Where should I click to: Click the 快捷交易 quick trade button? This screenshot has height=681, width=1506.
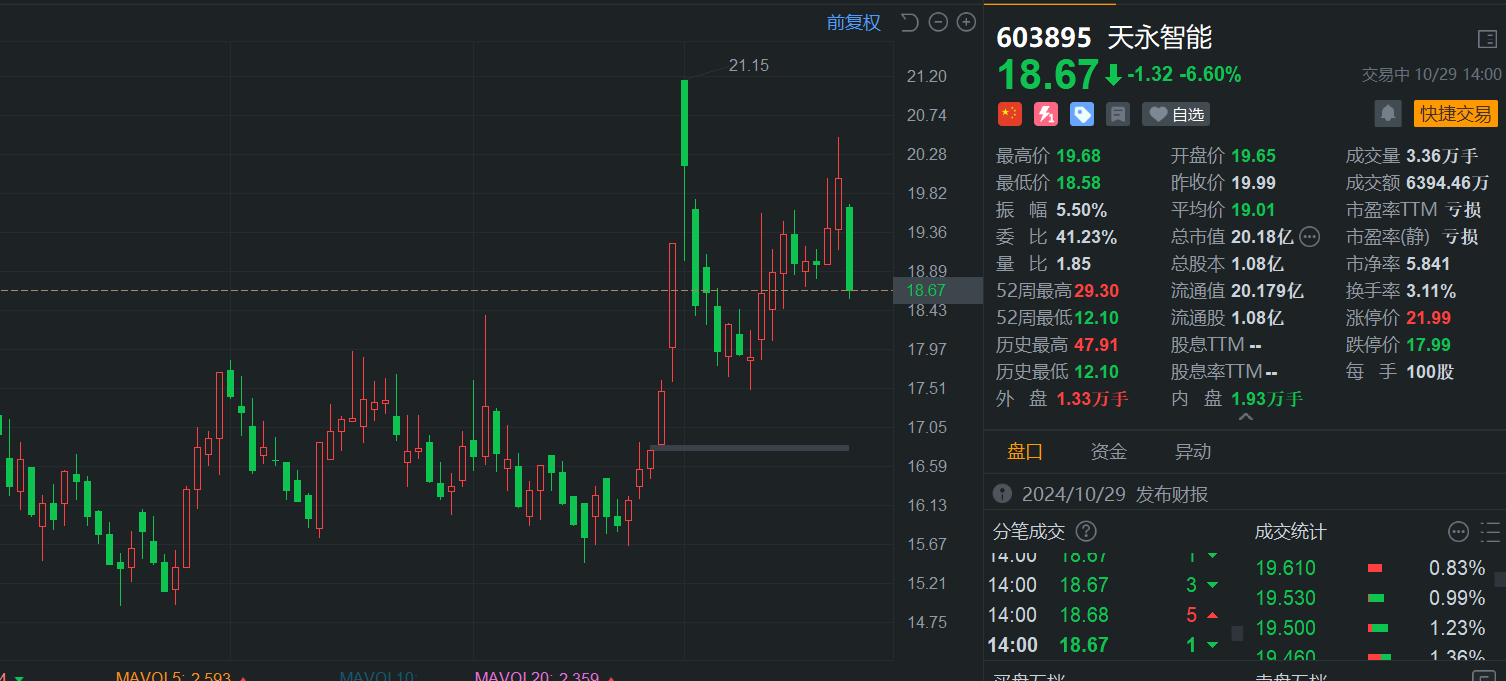[1456, 114]
